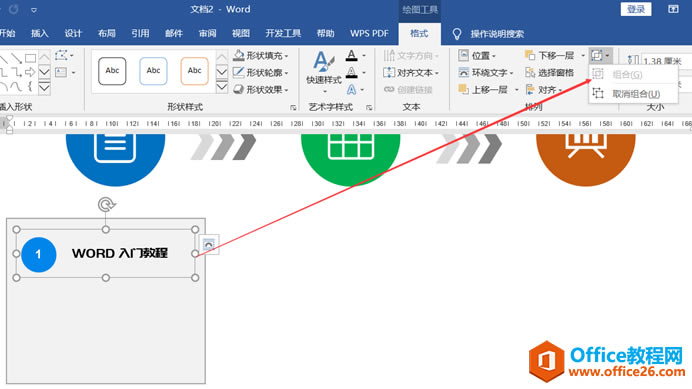Click the blue circle with document icon
Viewport: 692px width, 389px height.
(116, 159)
